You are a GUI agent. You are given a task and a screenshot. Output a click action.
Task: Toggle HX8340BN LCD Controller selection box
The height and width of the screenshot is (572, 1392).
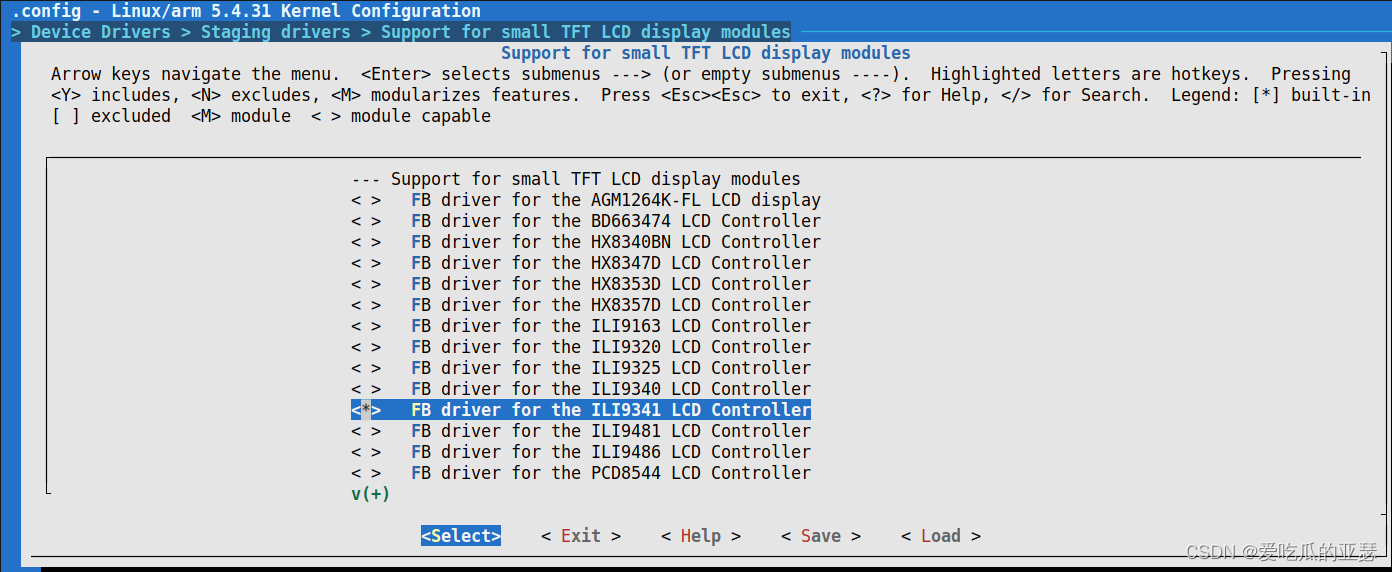click(366, 242)
